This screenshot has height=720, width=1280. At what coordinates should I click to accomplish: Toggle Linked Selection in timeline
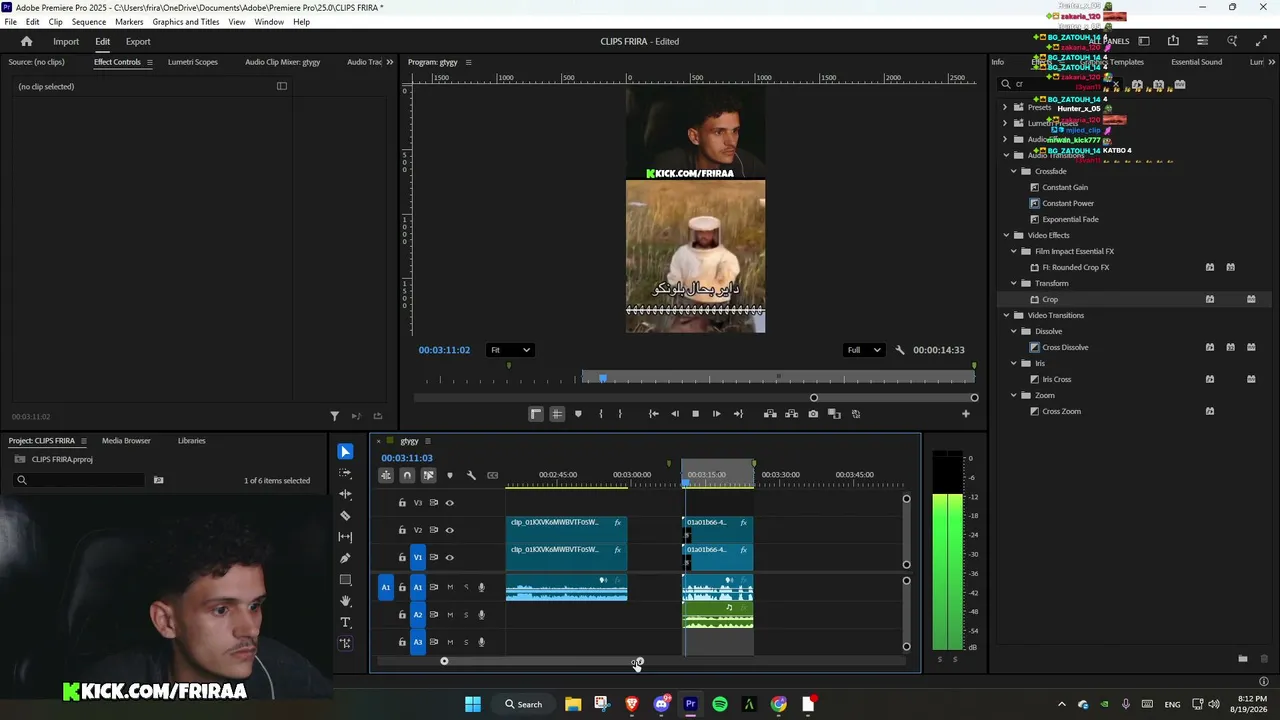pos(428,475)
